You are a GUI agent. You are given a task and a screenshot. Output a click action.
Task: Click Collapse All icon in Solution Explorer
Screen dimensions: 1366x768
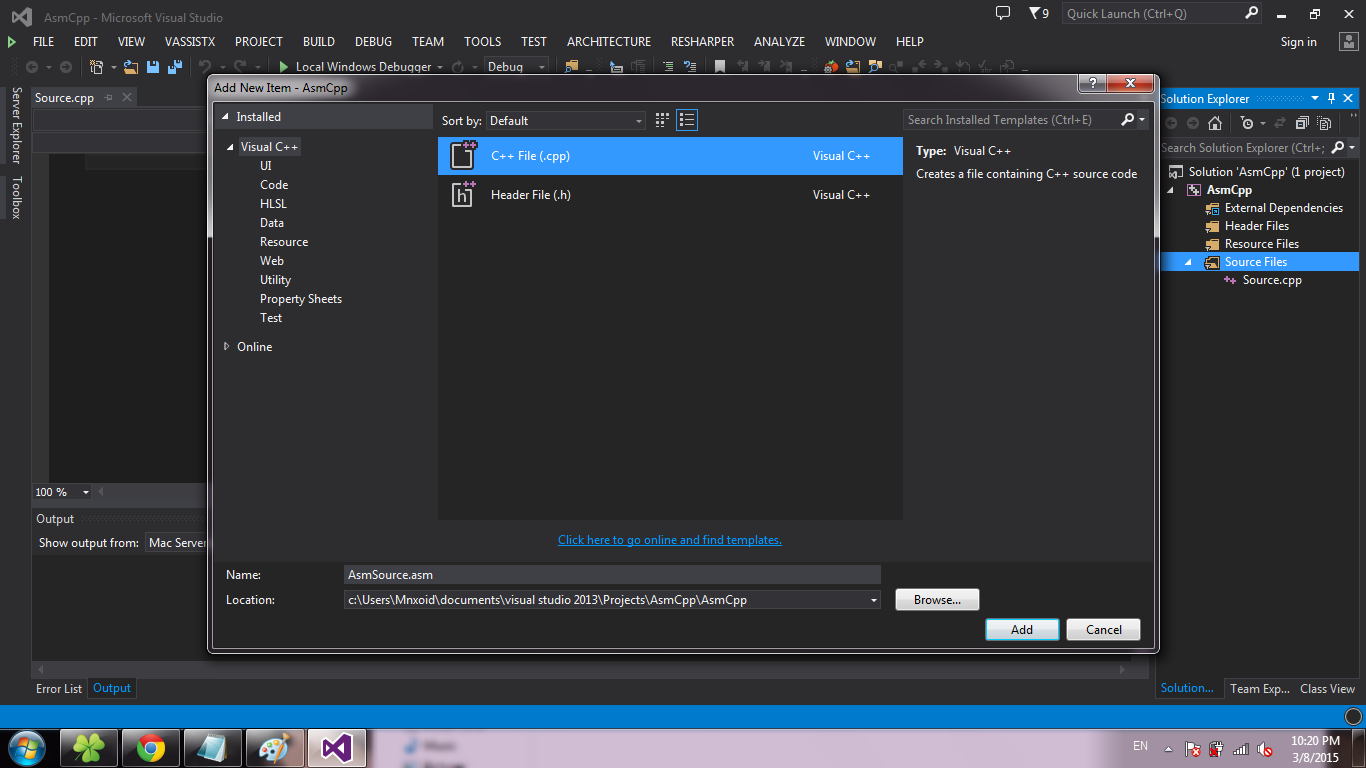point(1302,123)
